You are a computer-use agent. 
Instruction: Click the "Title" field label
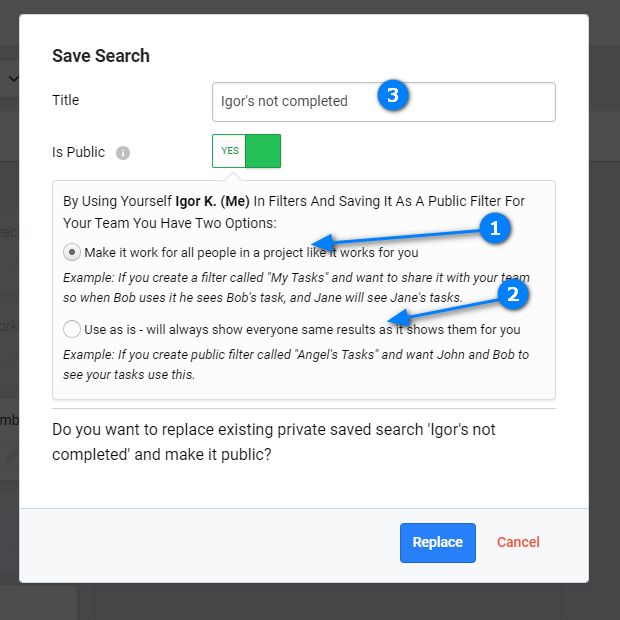tap(66, 100)
